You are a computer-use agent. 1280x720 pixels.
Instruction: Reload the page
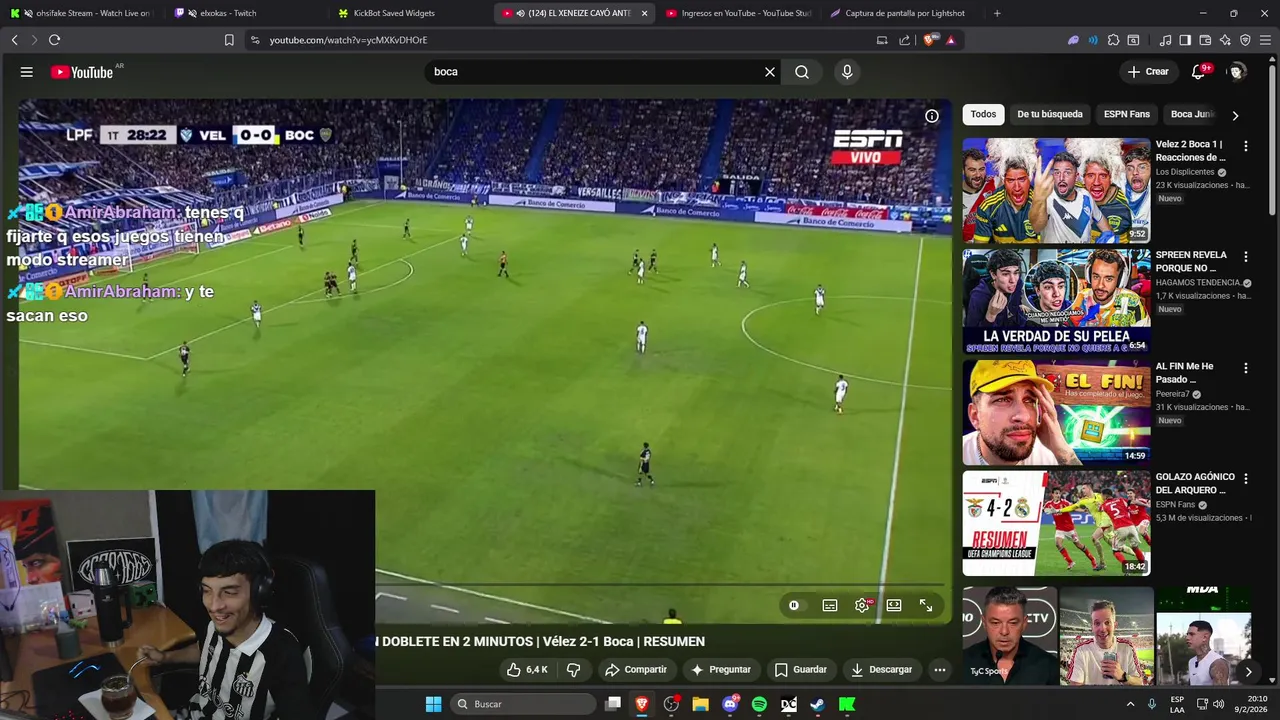(54, 40)
